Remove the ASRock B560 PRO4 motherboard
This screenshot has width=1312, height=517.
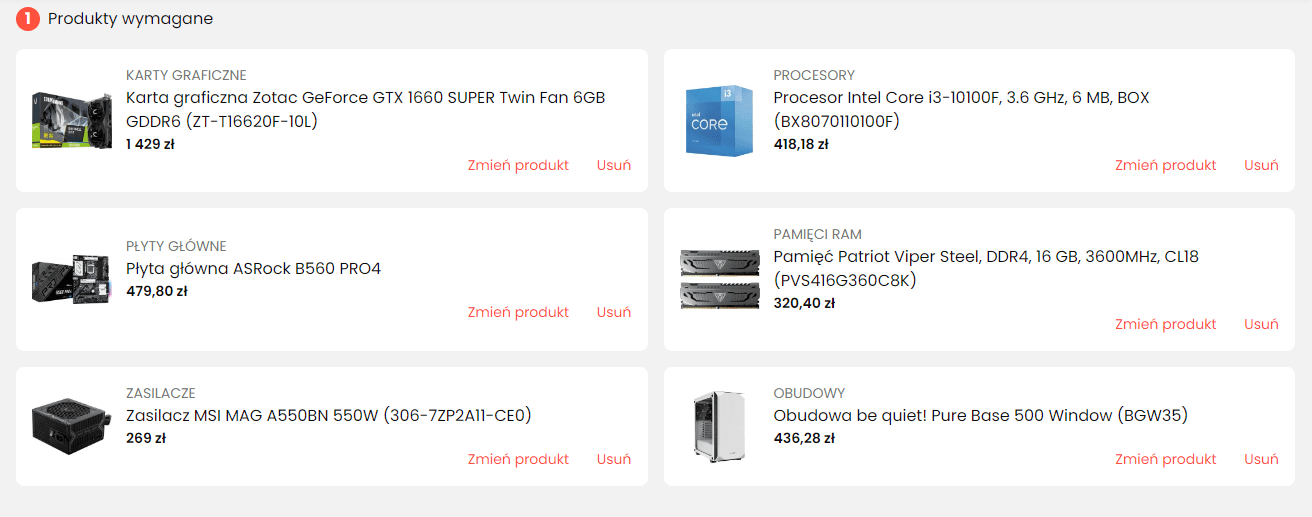coord(614,312)
